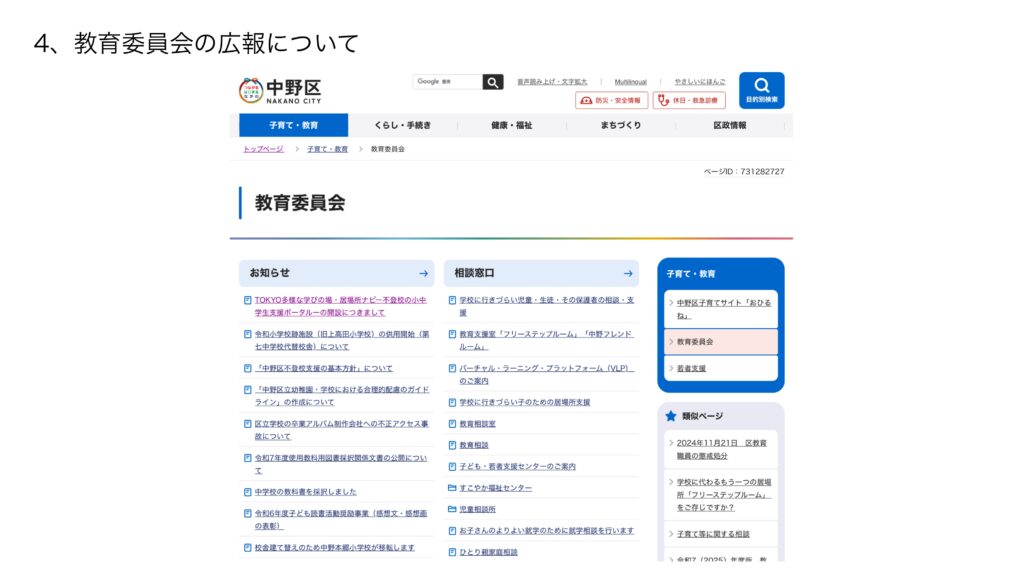The width and height of the screenshot is (1024, 576).
Task: Open 休日・救急診療 button
Action: (x=689, y=100)
